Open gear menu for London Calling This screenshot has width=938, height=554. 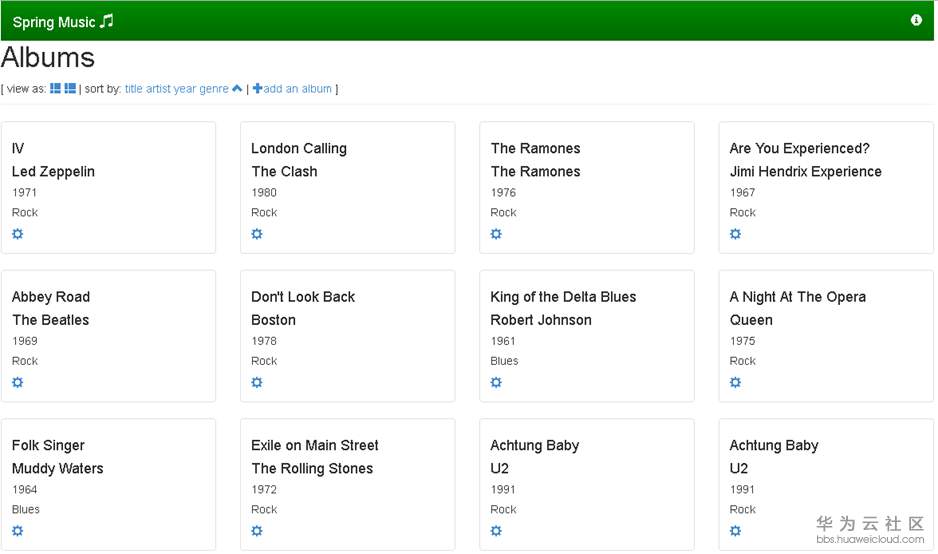257,234
